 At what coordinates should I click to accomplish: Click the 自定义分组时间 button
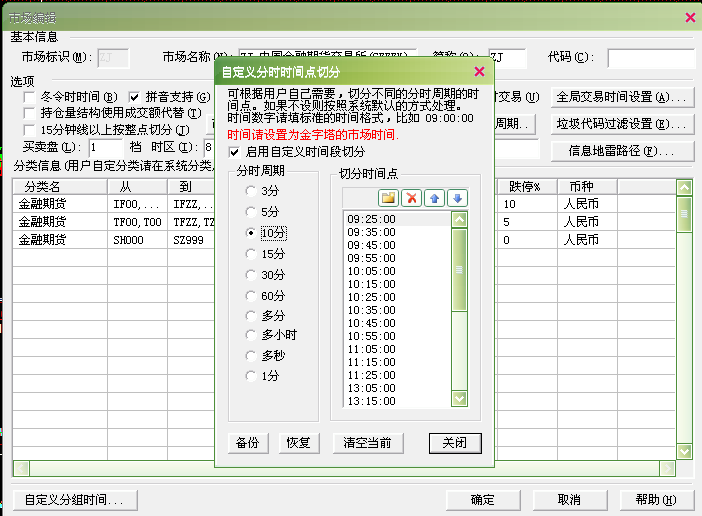(74, 500)
